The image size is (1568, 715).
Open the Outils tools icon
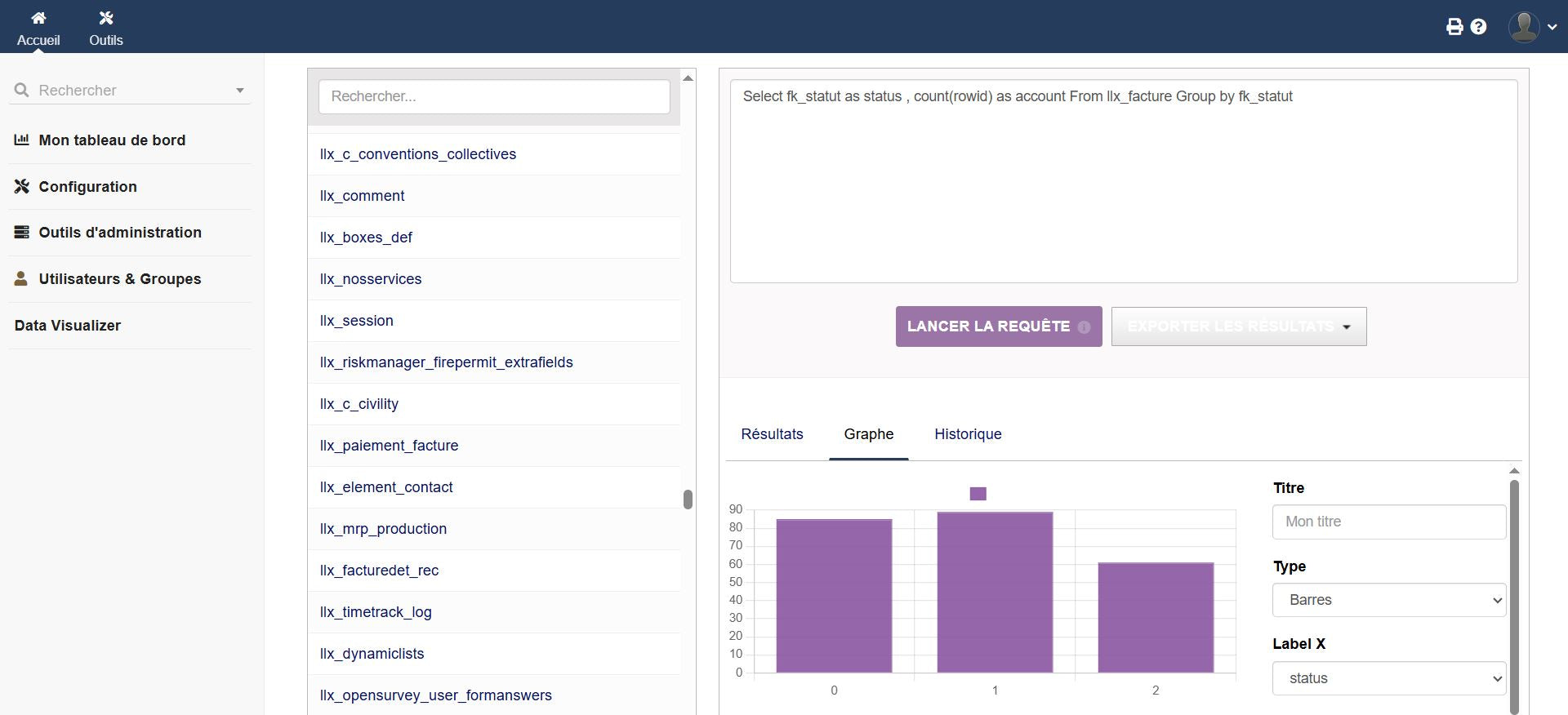coord(105,18)
